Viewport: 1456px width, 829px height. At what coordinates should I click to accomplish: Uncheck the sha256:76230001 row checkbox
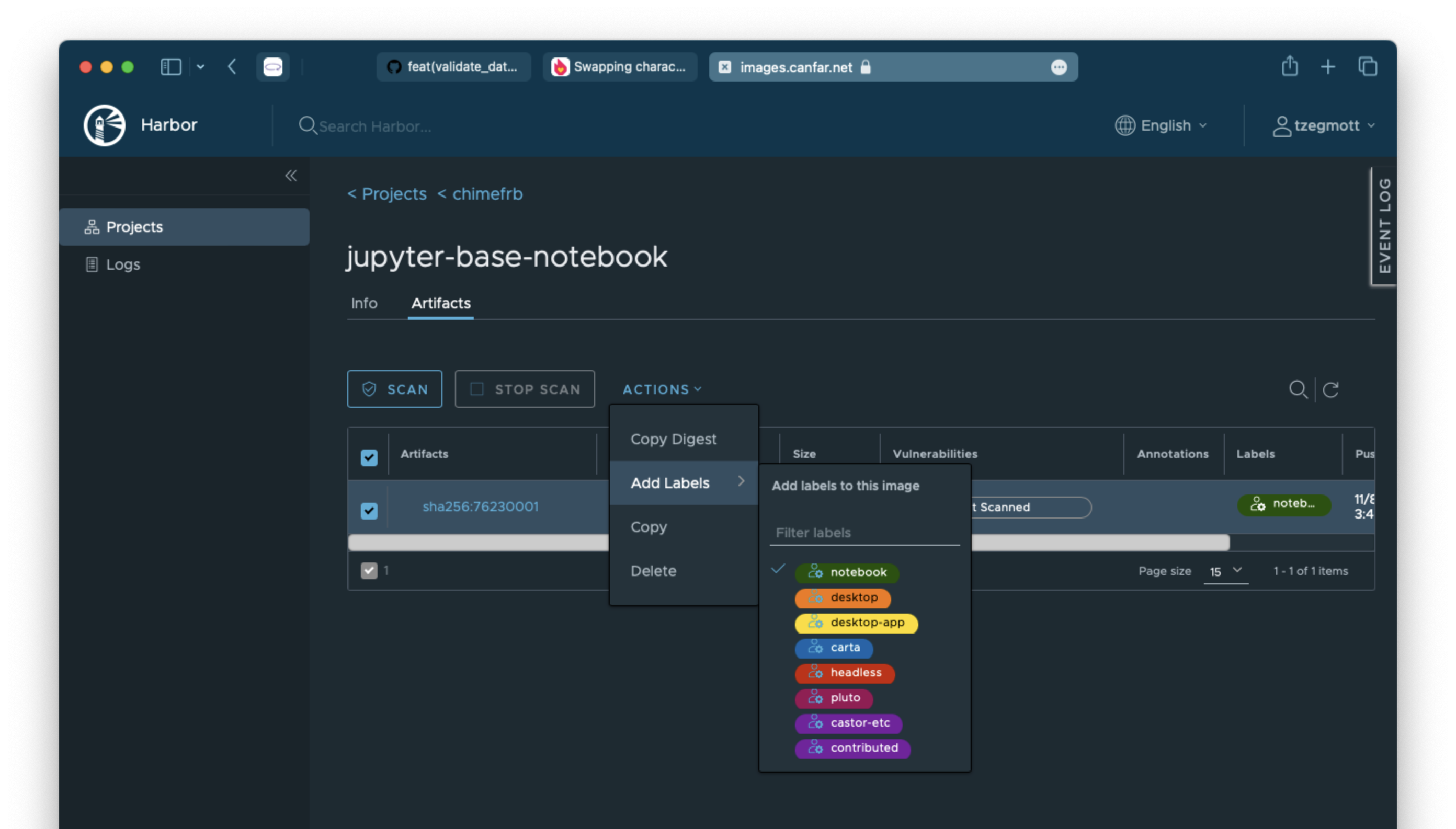pyautogui.click(x=369, y=511)
